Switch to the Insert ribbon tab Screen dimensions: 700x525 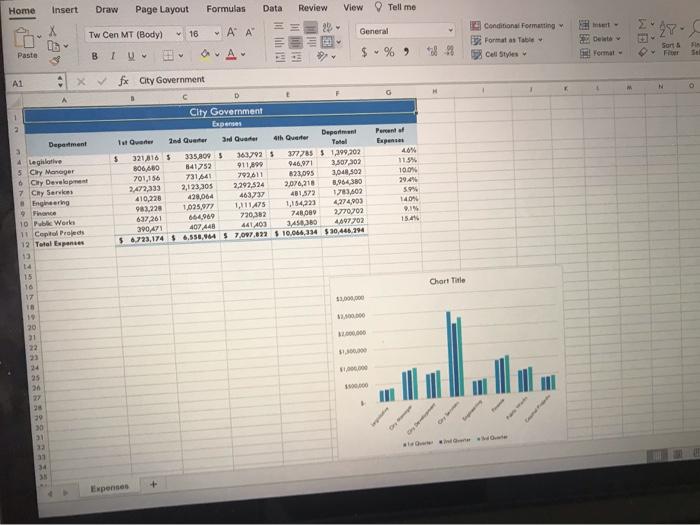pos(65,10)
